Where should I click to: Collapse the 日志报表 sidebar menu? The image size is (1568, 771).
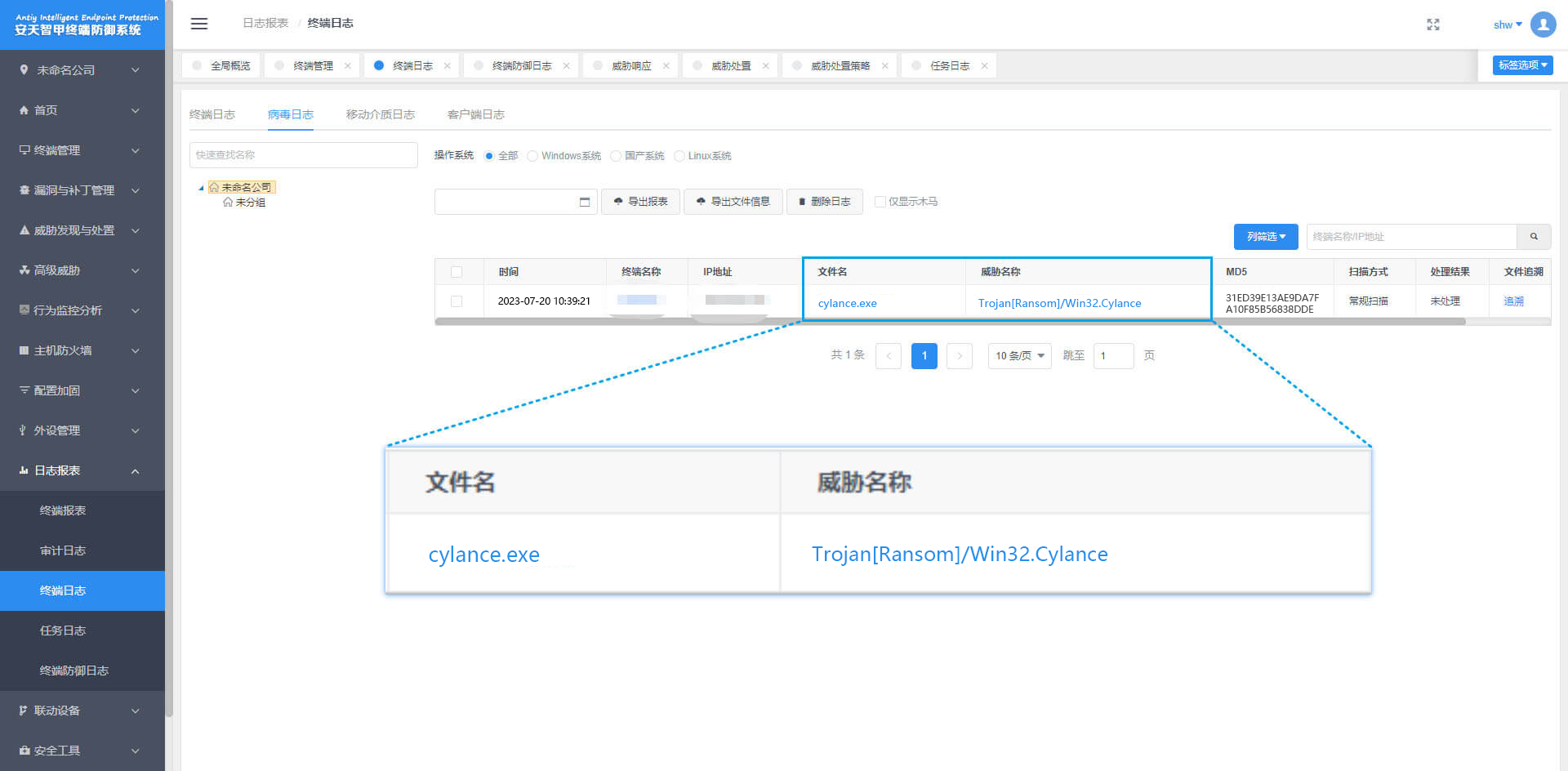click(82, 470)
